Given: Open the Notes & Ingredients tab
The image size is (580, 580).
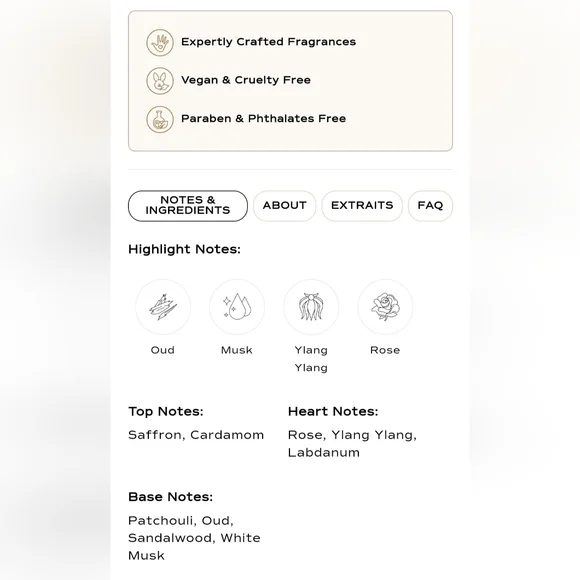Looking at the screenshot, I should 188,206.
